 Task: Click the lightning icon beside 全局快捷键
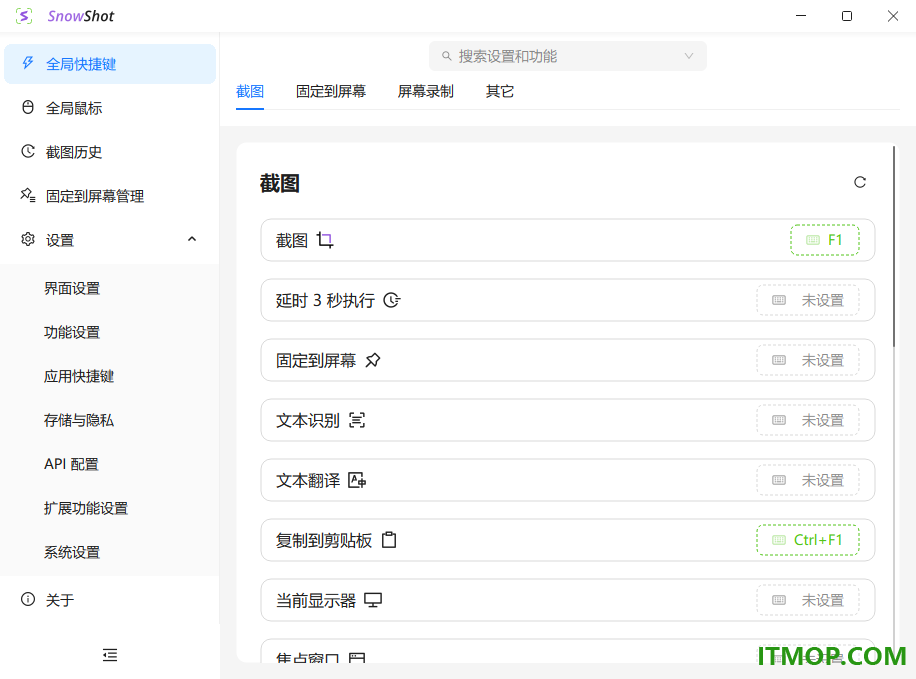[x=27, y=63]
